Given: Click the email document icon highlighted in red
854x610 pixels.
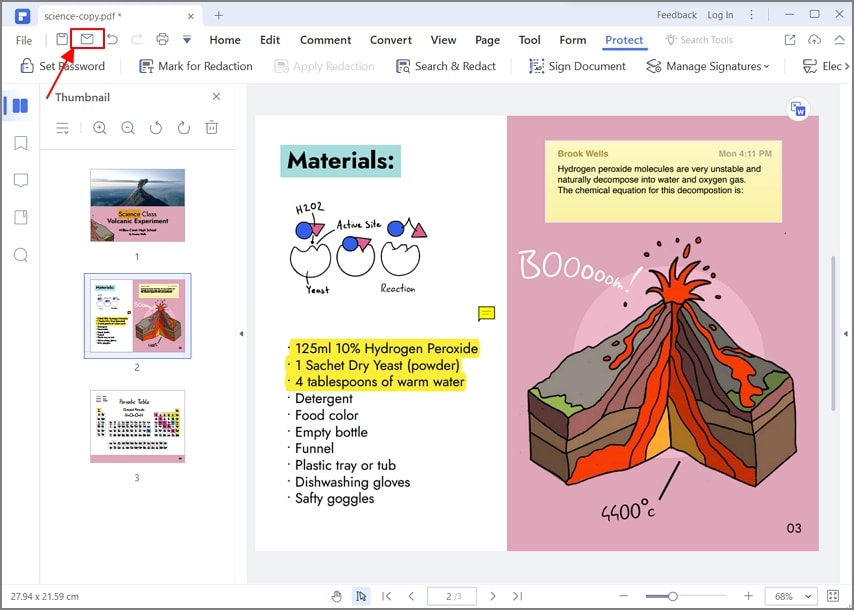Looking at the screenshot, I should [85, 38].
